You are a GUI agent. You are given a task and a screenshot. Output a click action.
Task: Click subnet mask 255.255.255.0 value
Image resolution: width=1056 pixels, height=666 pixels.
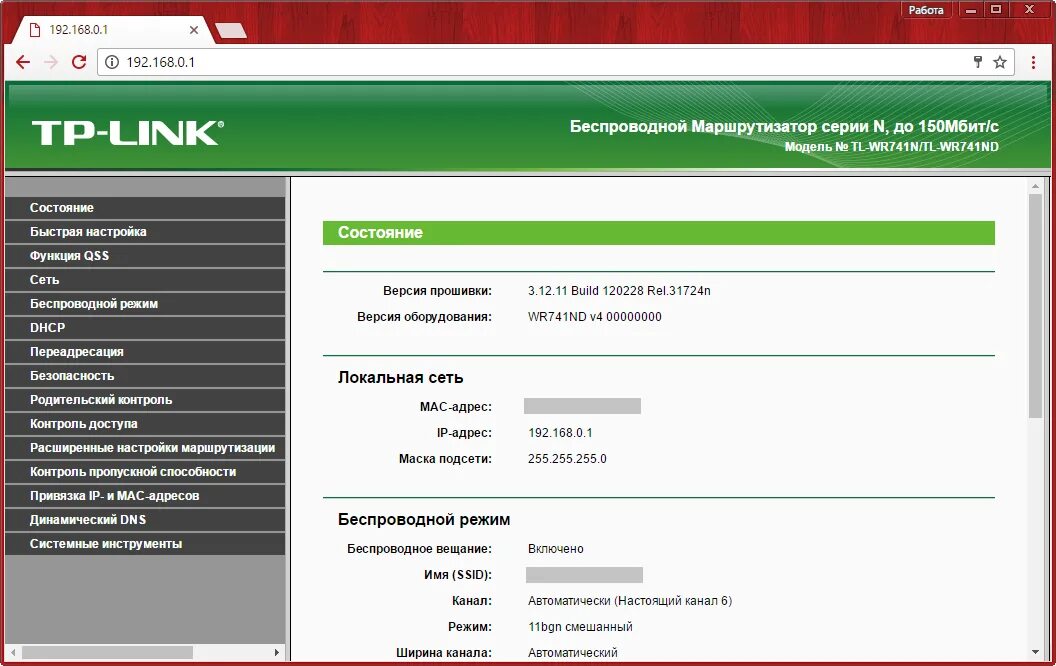(x=567, y=459)
